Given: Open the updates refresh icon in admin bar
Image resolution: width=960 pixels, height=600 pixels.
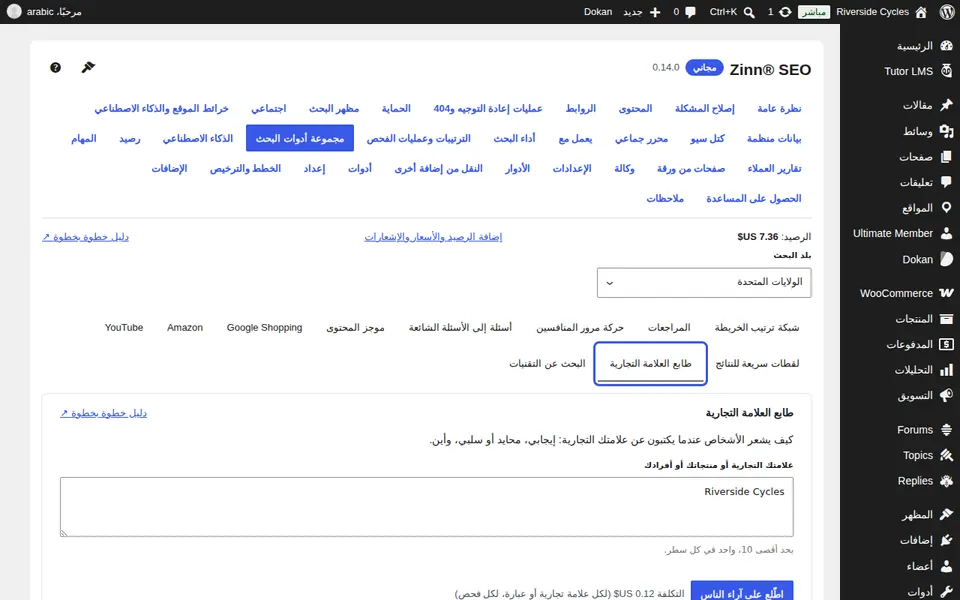Looking at the screenshot, I should [x=785, y=12].
